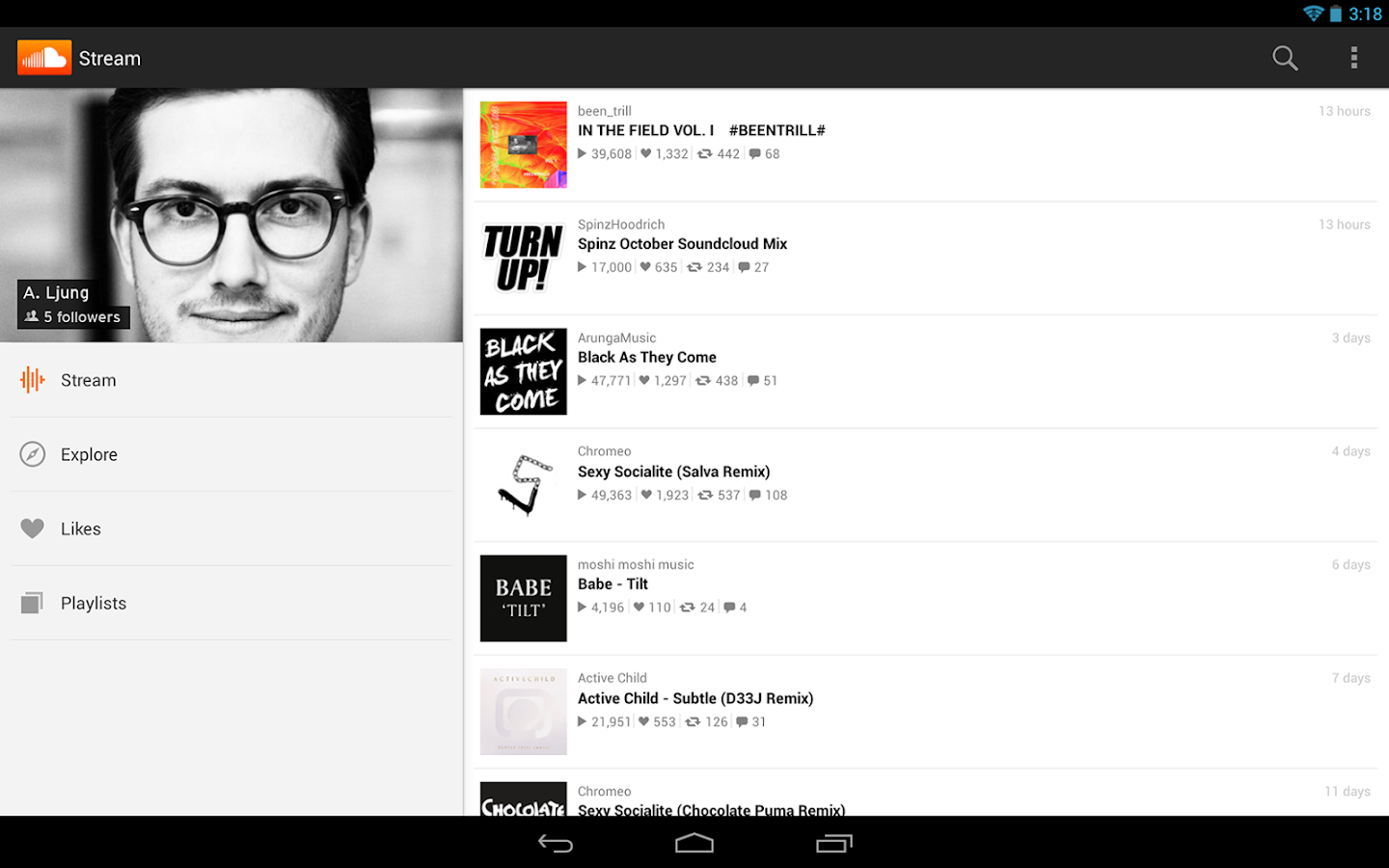
Task: Open the Active Child Subtle artwork thumbnail
Action: pyautogui.click(x=524, y=712)
